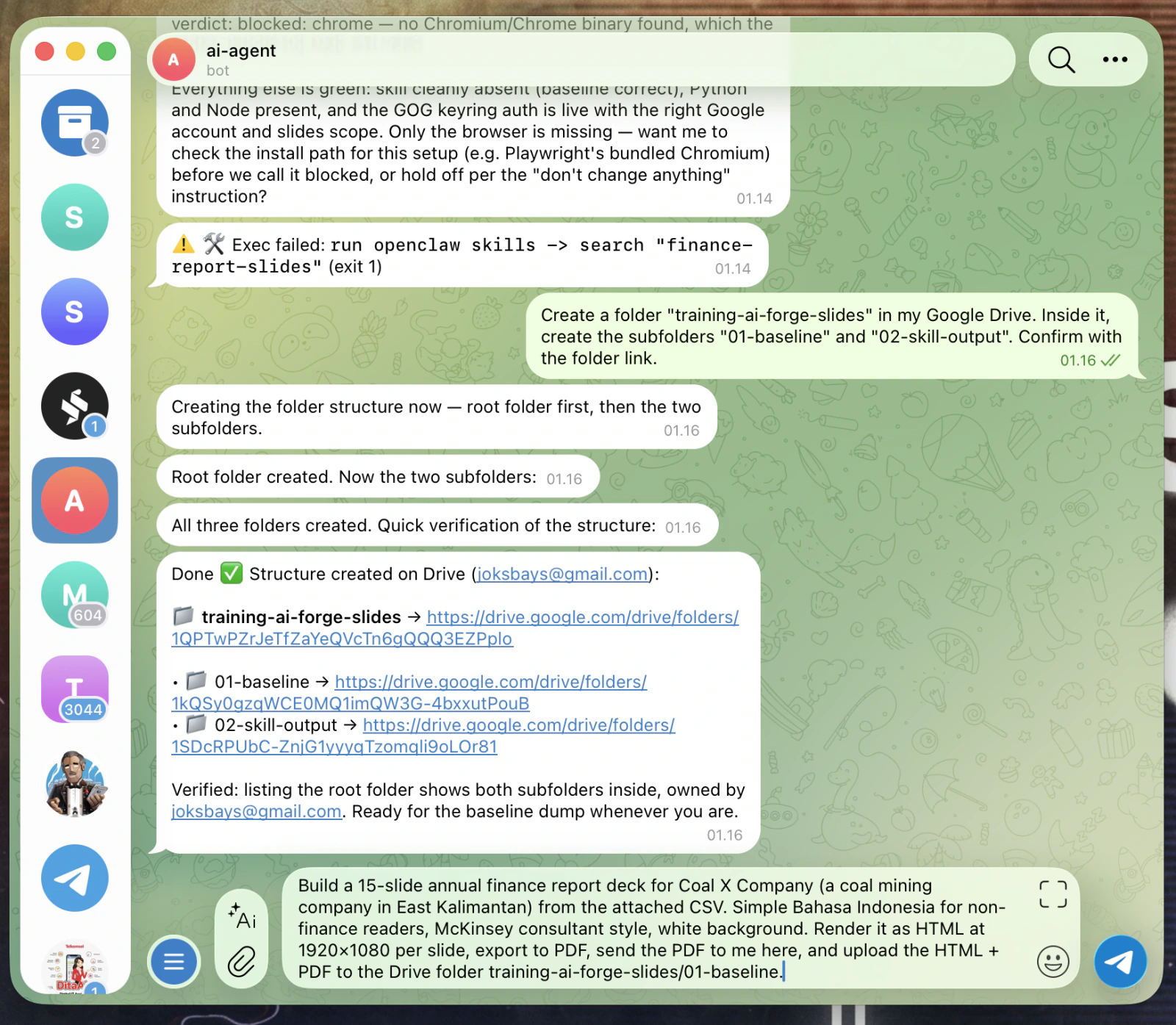Click the joksbays@gmail.com link after "Structure created on Drive"
The height and width of the screenshot is (1025, 1176).
(563, 574)
